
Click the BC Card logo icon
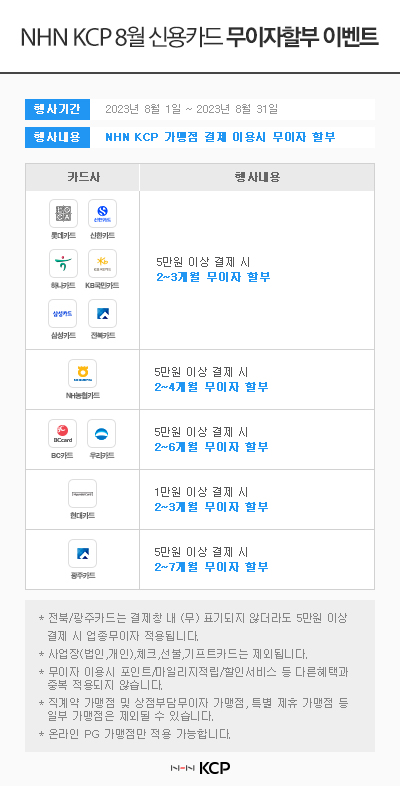63,434
